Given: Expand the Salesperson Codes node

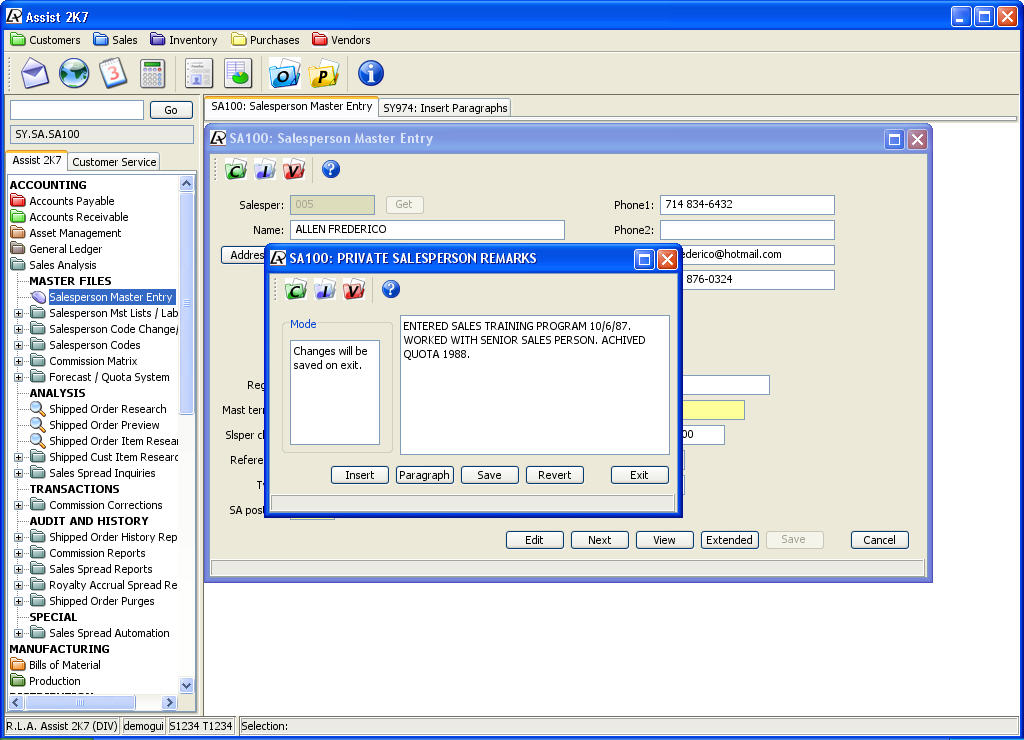Looking at the screenshot, I should [18, 346].
